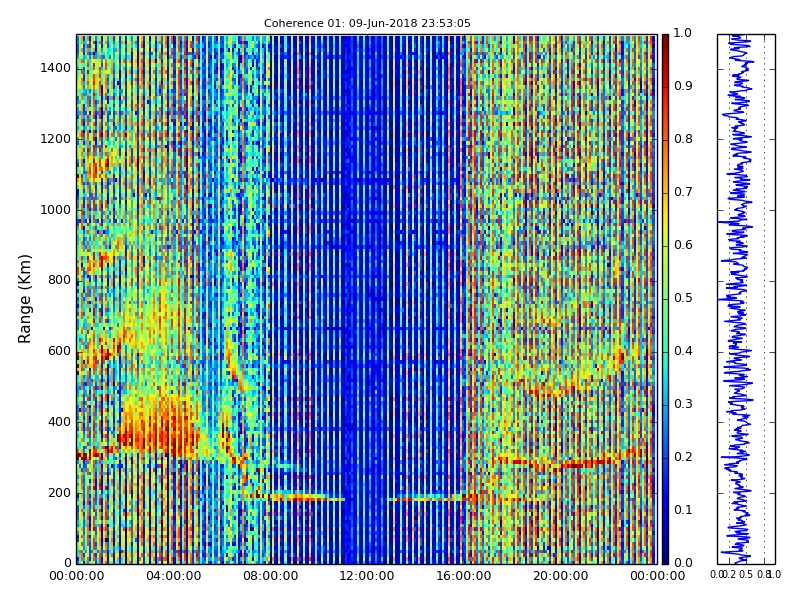The height and width of the screenshot is (600, 800).
Task: Click the blue coherence profile line plot
Action: click(746, 299)
